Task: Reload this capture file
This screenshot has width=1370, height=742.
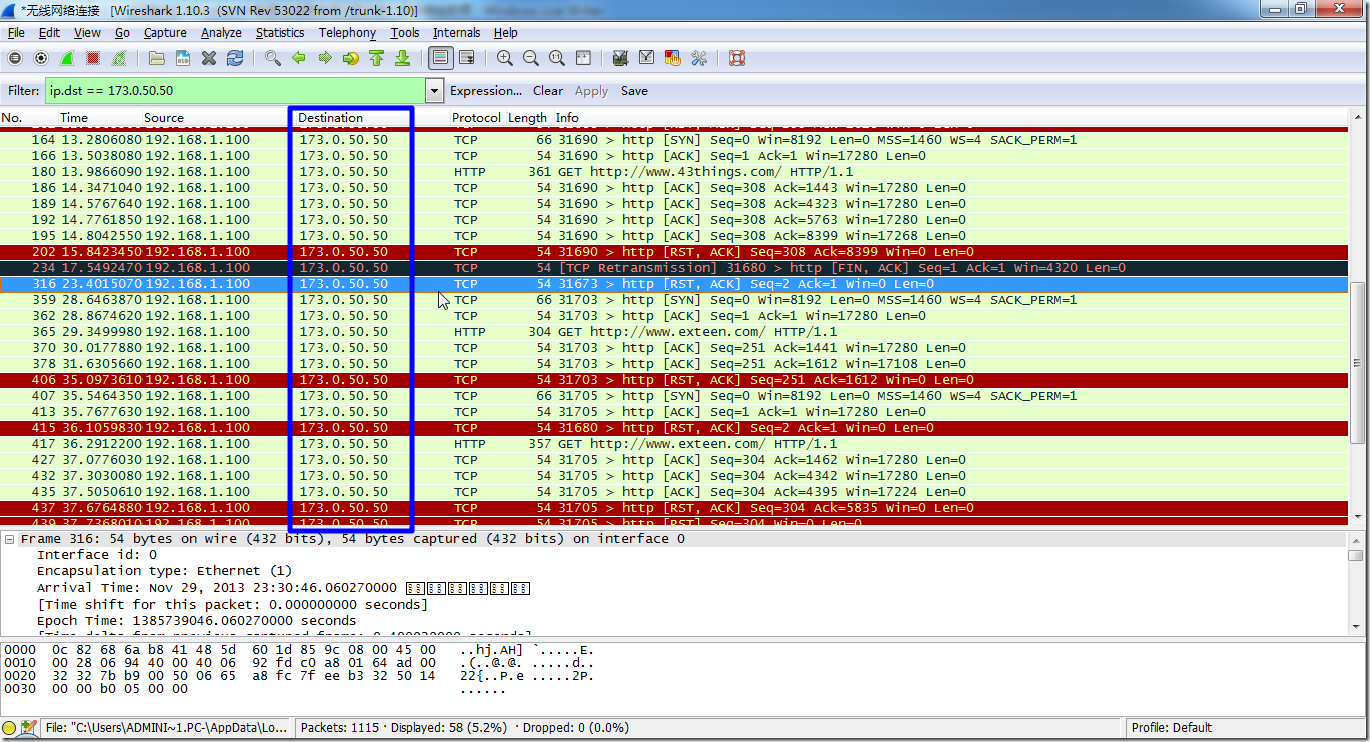Action: pos(235,59)
